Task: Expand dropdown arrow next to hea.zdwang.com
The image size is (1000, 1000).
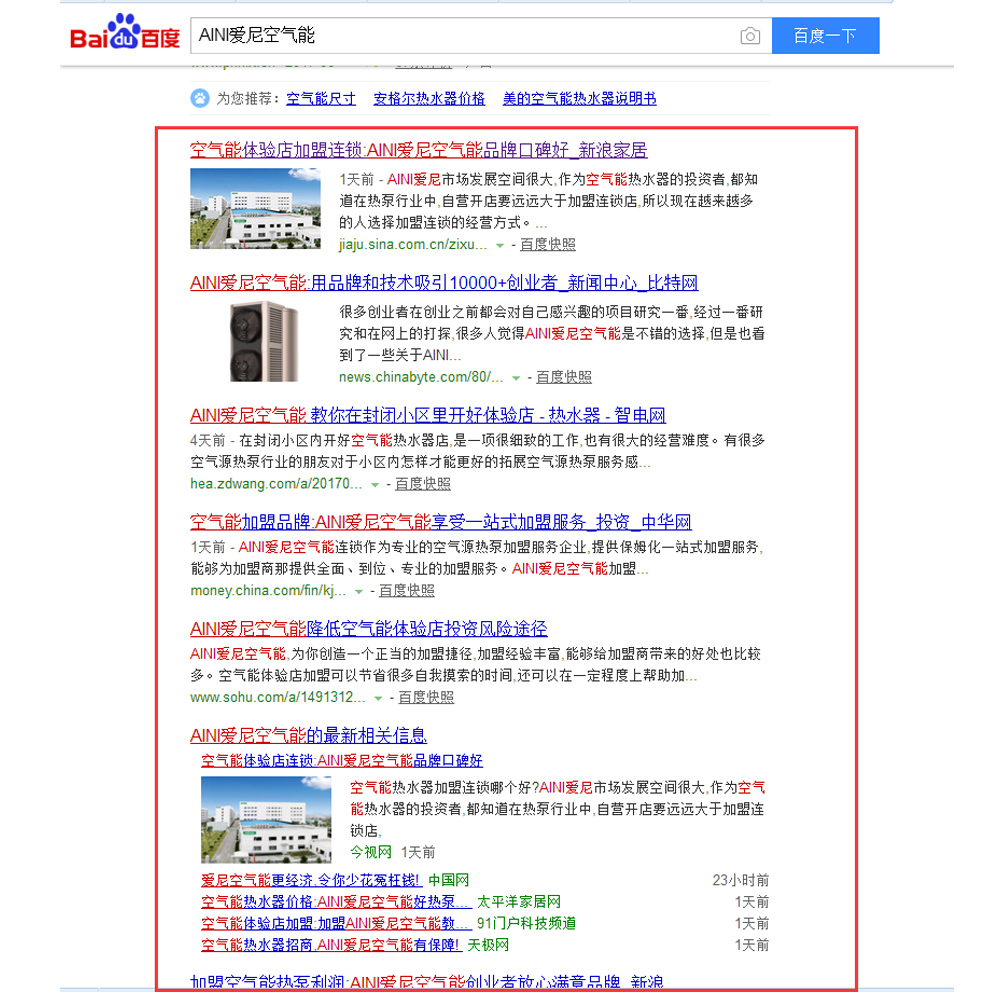Action: (x=375, y=485)
